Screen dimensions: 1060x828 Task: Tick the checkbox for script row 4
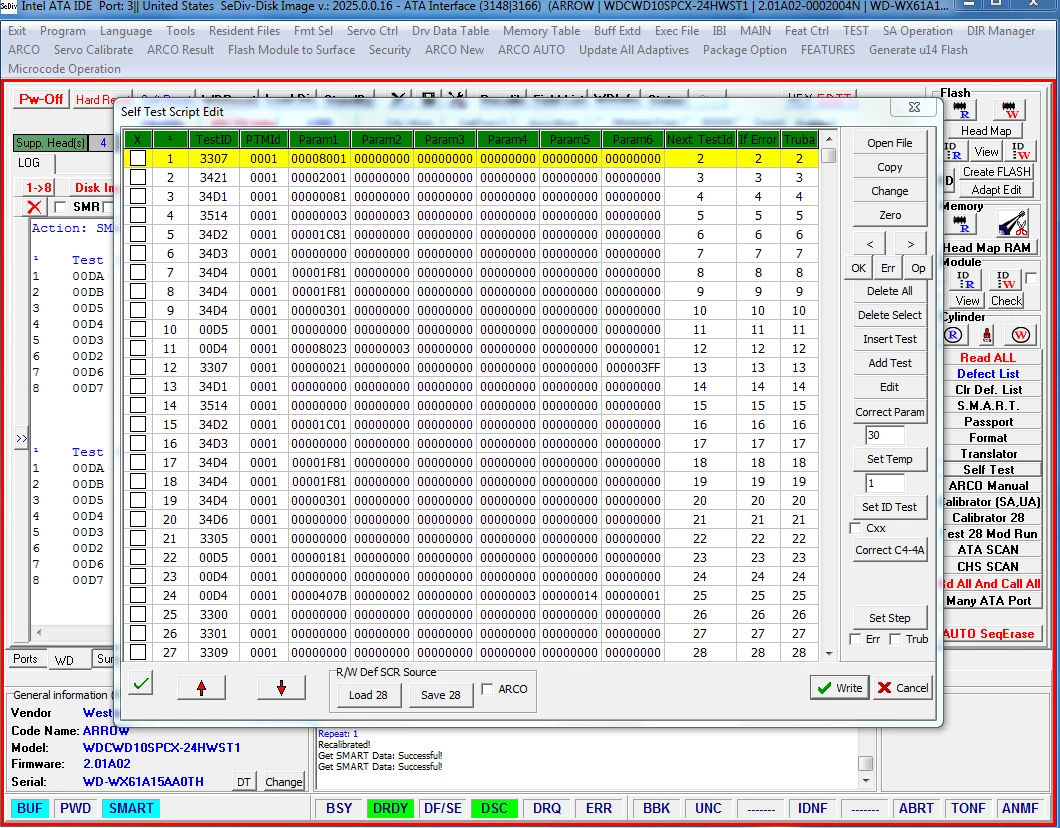[x=138, y=216]
